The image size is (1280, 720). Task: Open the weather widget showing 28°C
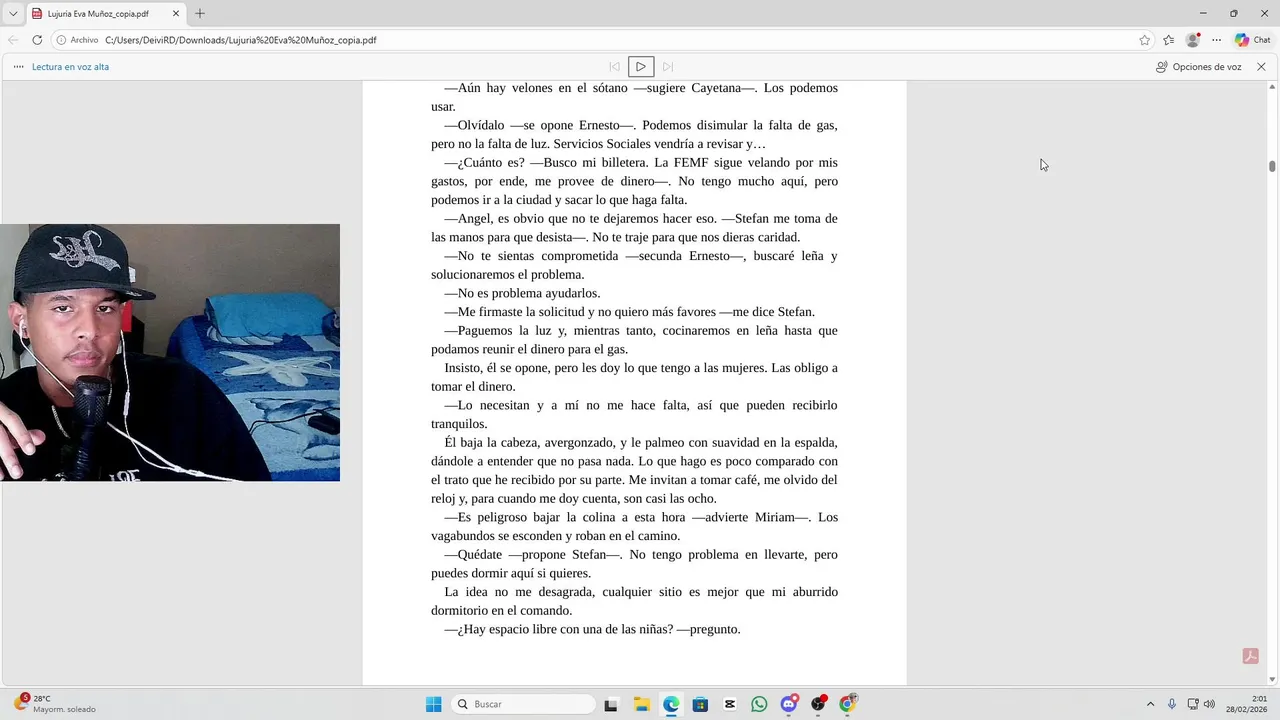(55, 704)
